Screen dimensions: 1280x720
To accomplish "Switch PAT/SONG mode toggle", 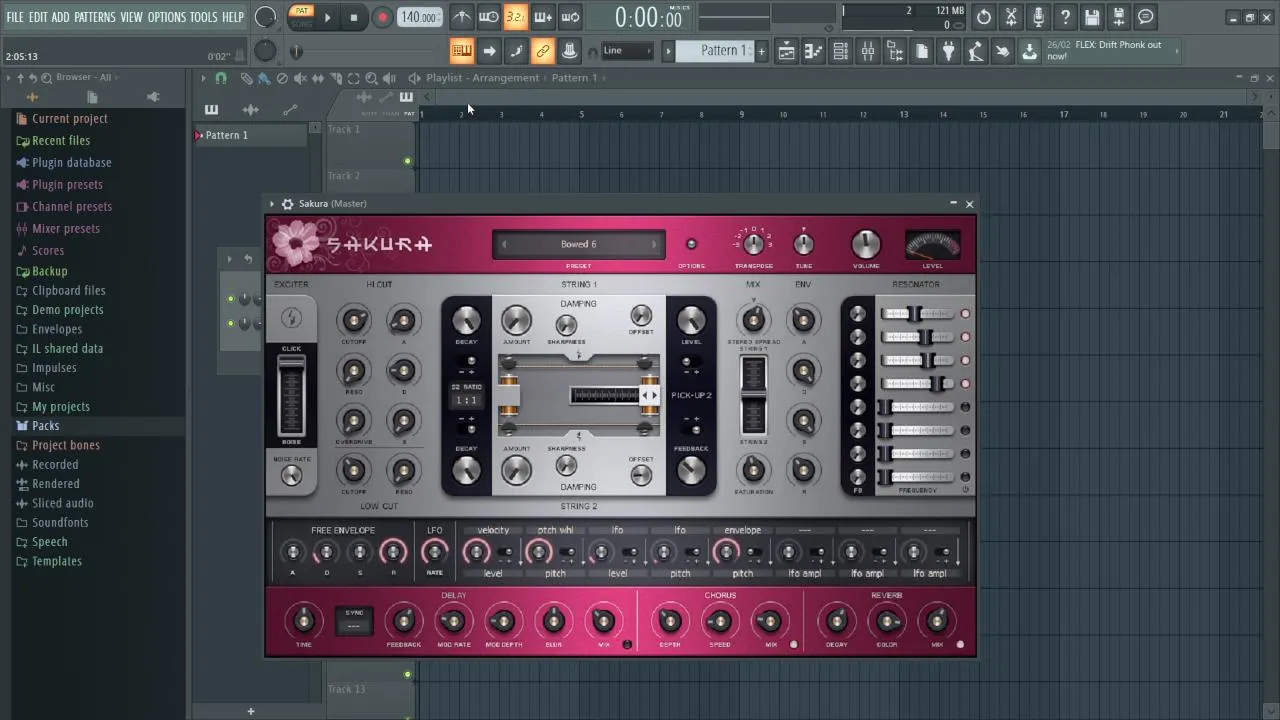I will pos(301,17).
